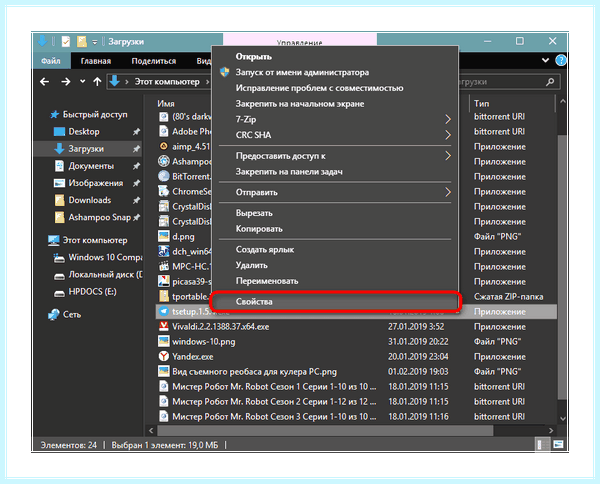This screenshot has width=600, height=484.
Task: Select Вырезать in the context menu
Action: coord(254,213)
